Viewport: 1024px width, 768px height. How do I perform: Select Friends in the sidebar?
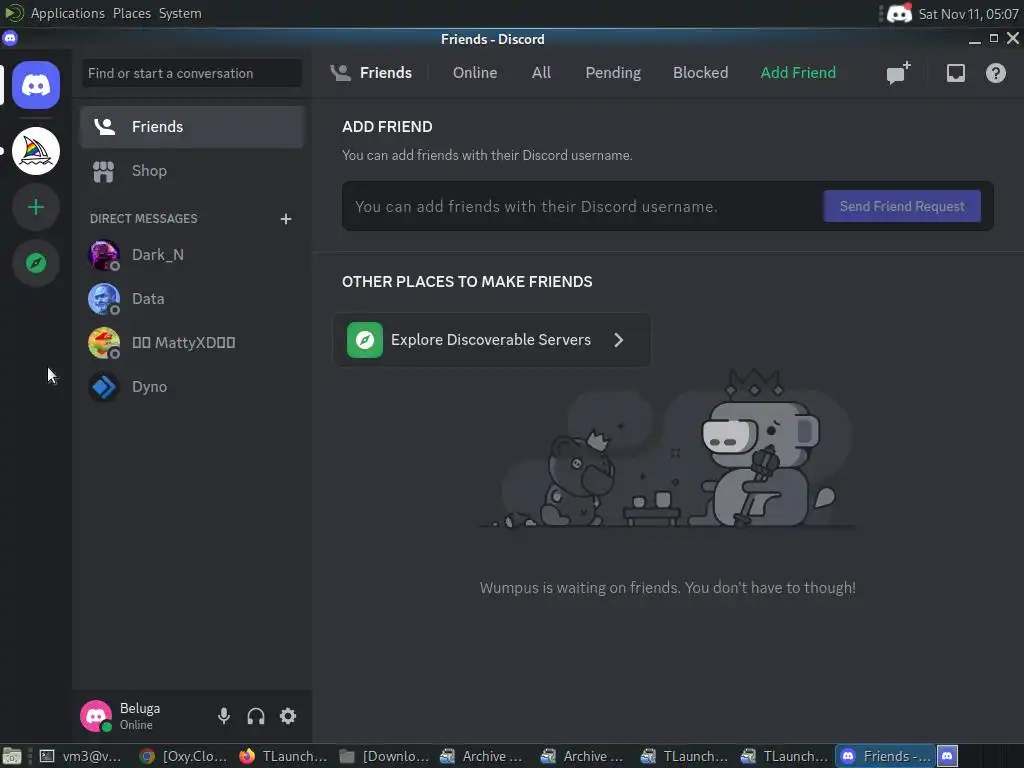tap(191, 127)
